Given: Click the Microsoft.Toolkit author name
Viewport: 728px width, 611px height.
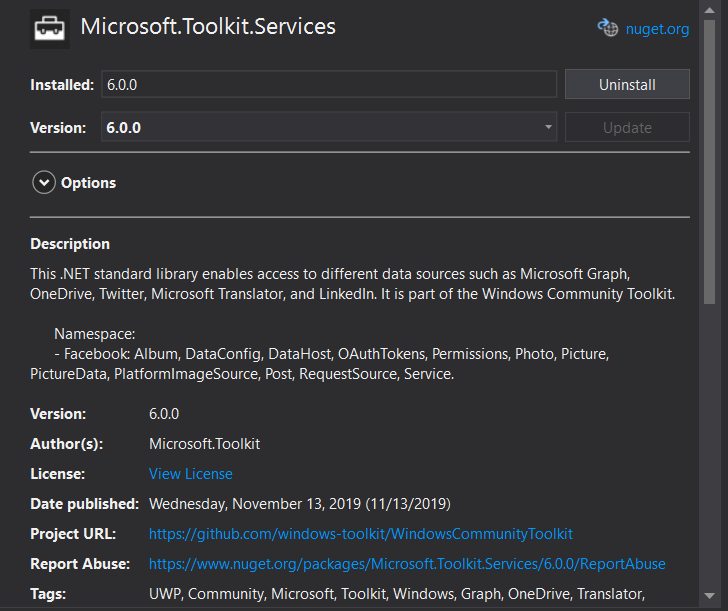Looking at the screenshot, I should (204, 444).
